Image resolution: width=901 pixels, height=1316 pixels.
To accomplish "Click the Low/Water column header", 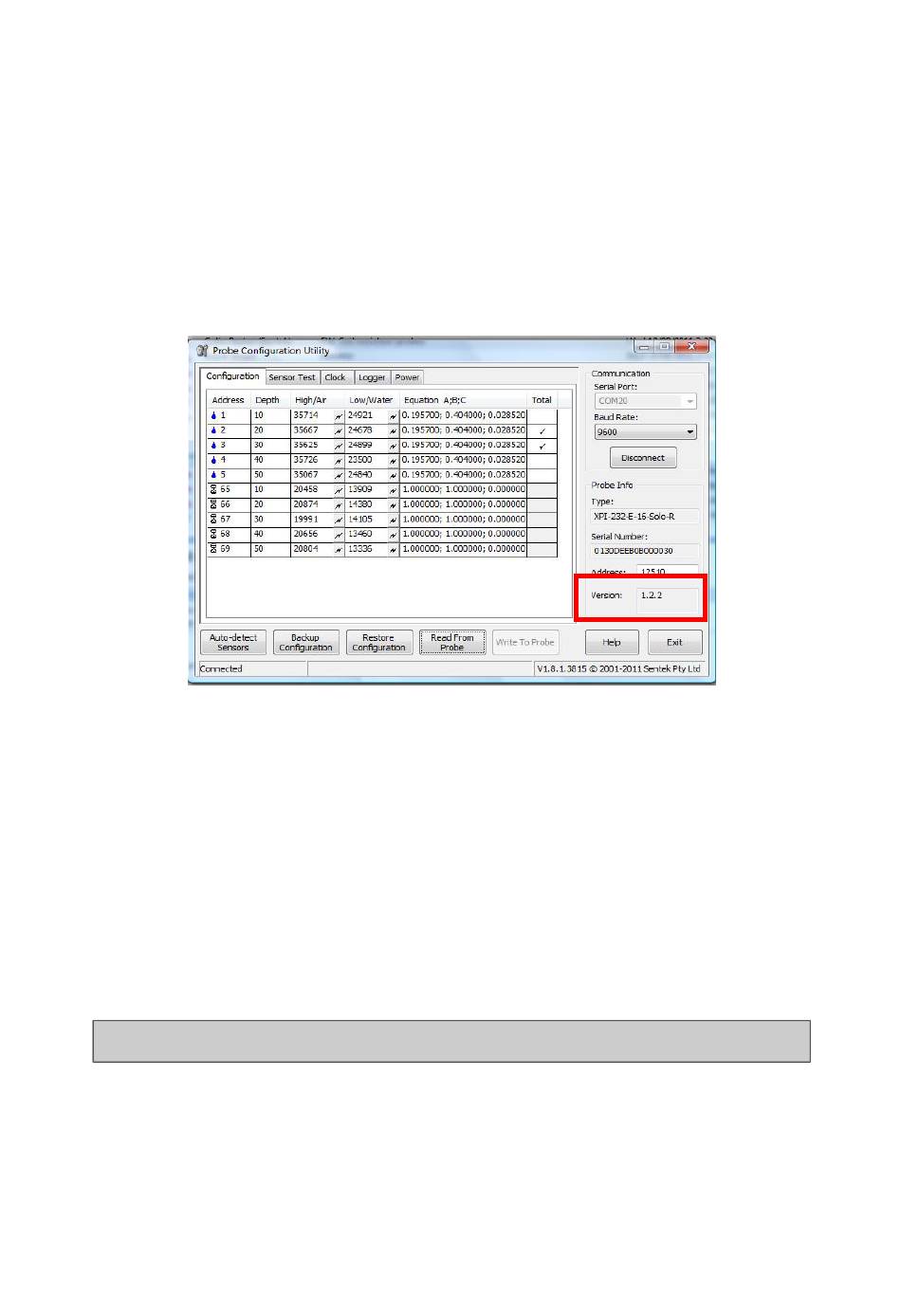I will click(372, 400).
